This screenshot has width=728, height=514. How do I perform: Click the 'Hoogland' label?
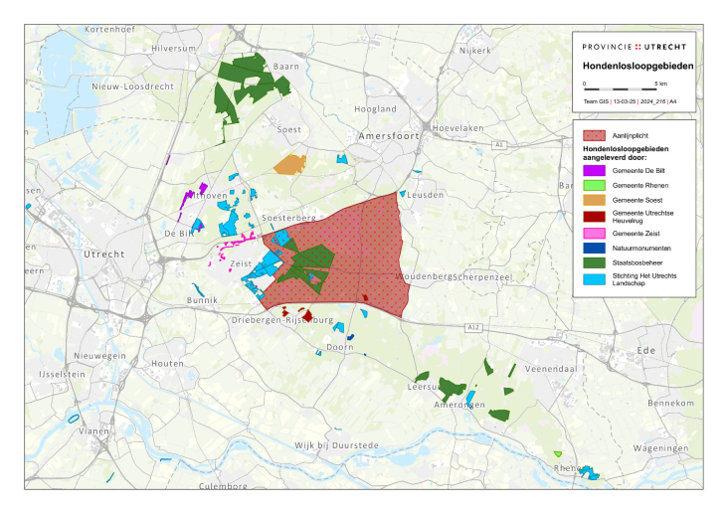[376, 109]
